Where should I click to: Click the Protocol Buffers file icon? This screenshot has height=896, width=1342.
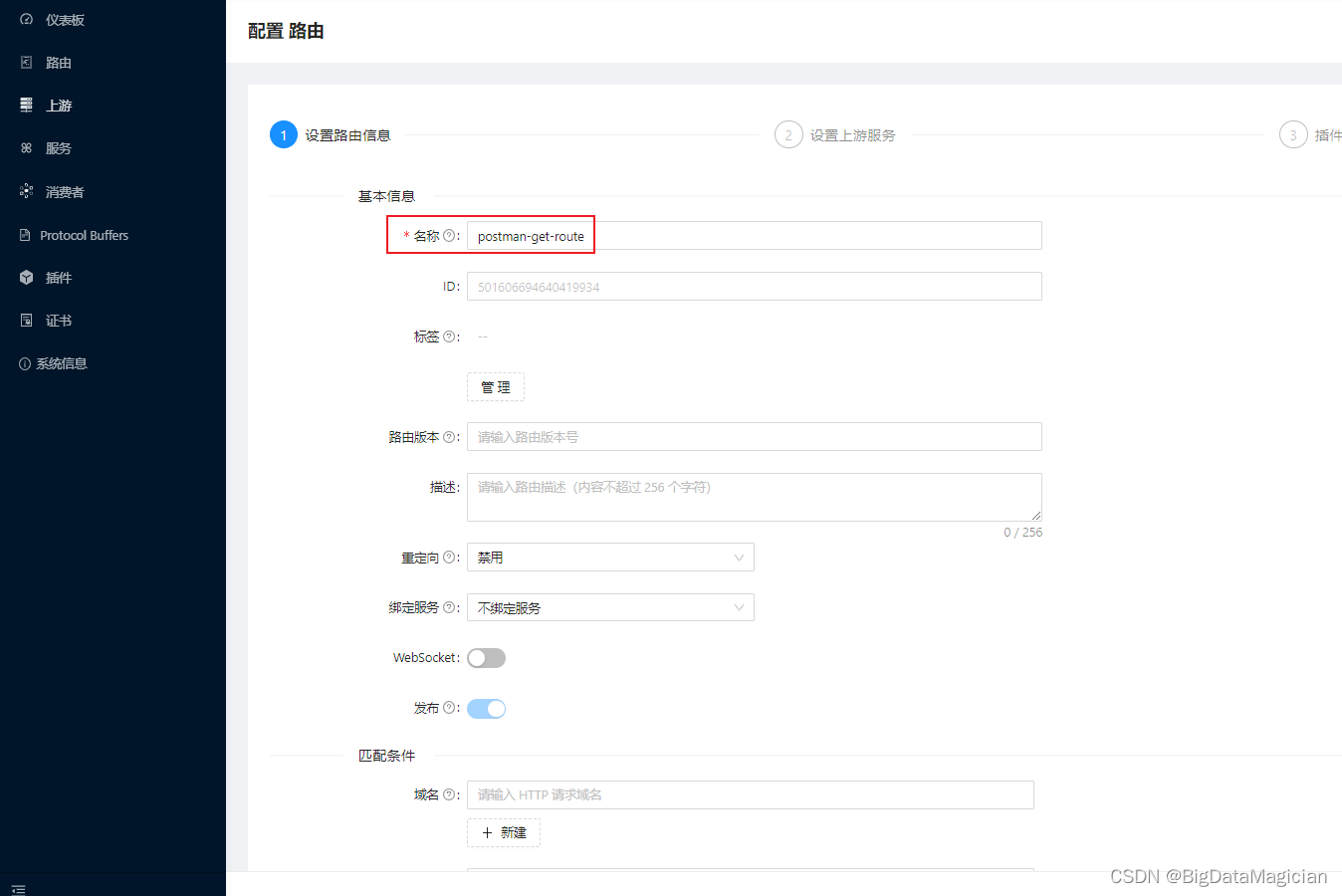[26, 235]
